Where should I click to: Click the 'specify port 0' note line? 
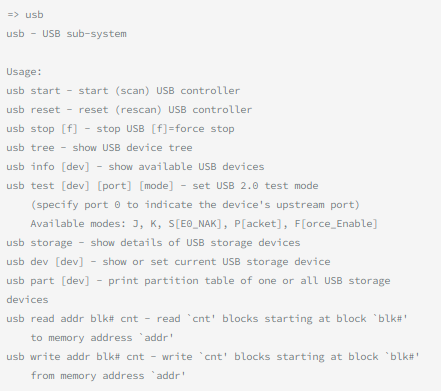195,205
